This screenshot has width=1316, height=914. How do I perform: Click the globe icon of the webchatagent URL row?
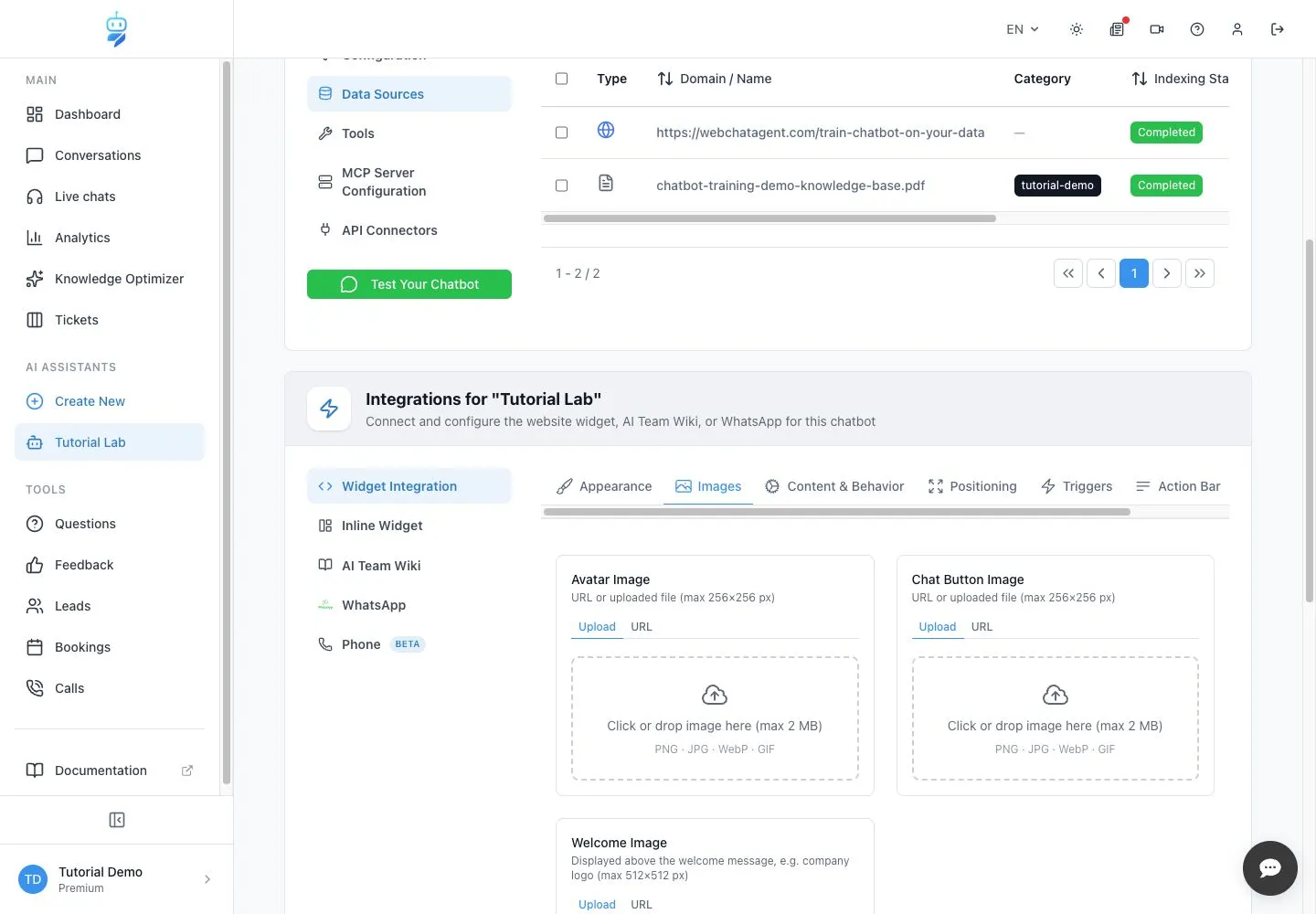606,131
